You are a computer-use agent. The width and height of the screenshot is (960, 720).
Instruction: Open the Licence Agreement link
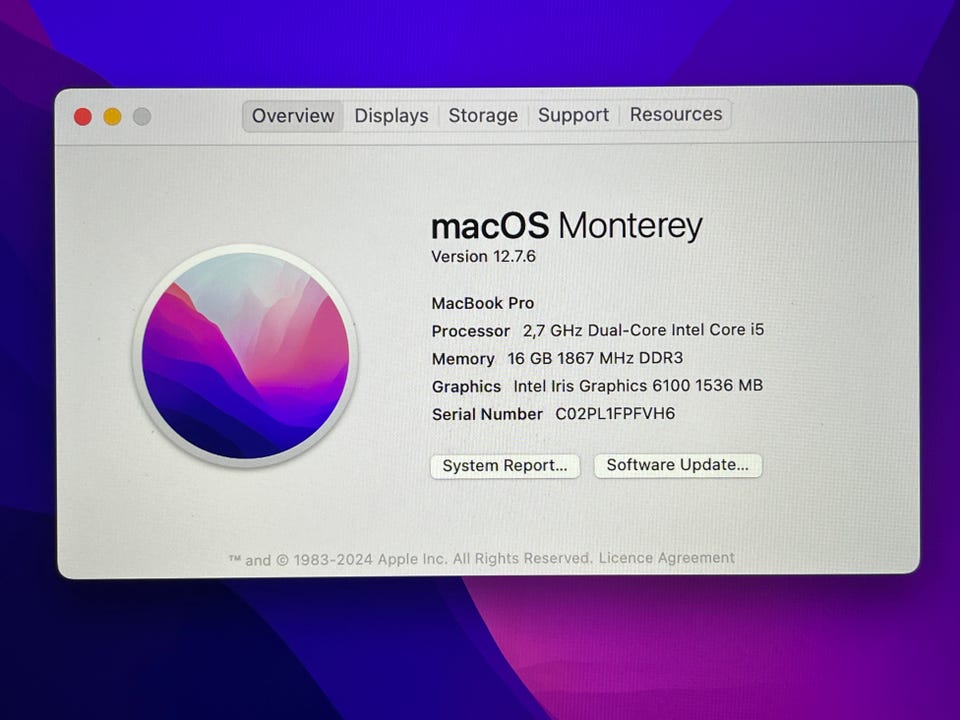coord(666,558)
